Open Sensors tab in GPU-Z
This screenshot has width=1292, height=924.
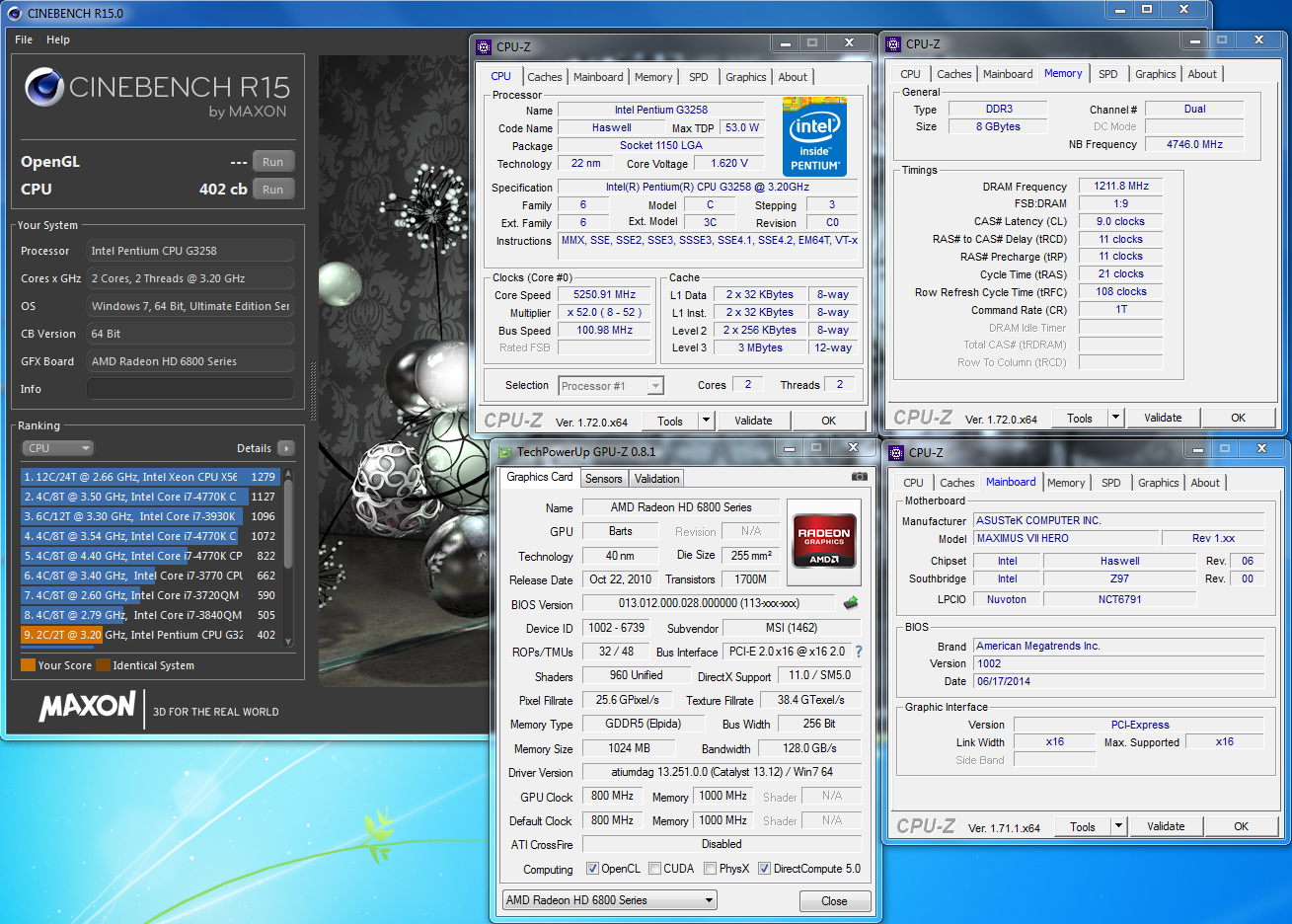603,479
